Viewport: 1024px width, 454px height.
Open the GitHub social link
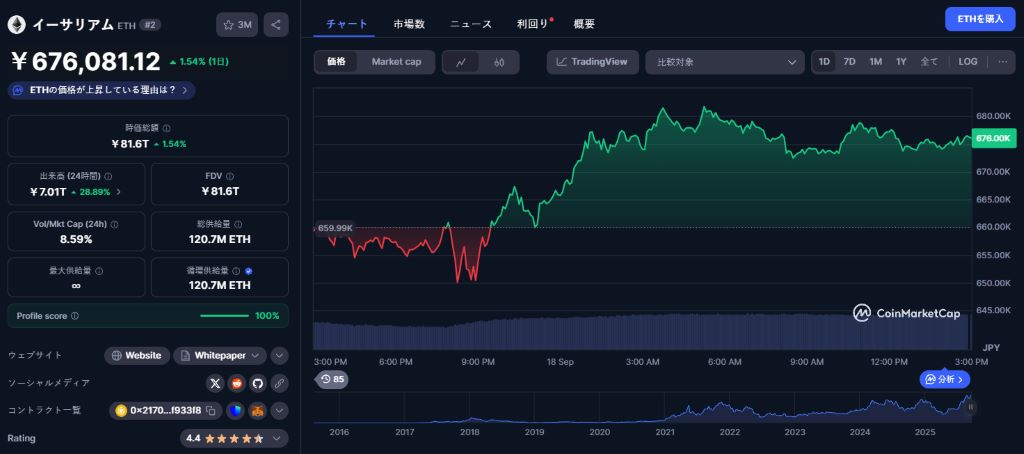click(257, 383)
